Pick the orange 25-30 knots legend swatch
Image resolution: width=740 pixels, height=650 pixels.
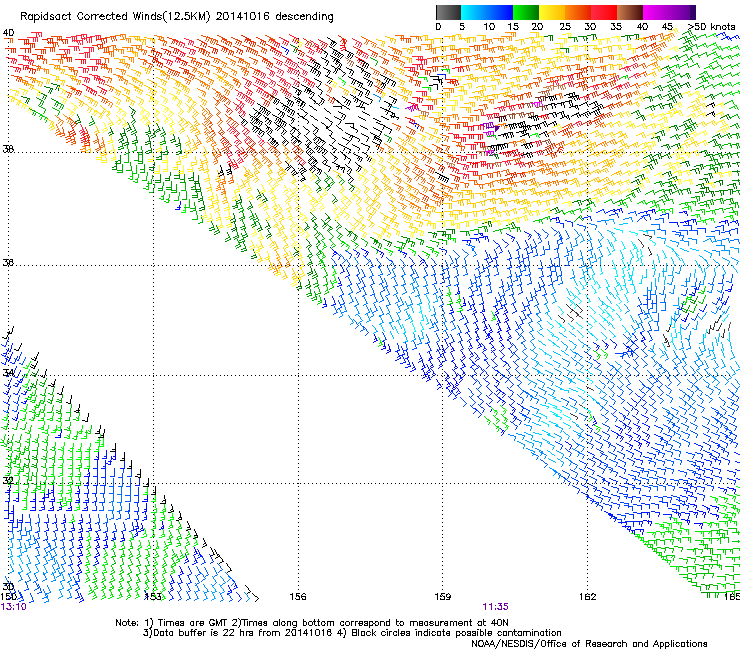(x=578, y=12)
